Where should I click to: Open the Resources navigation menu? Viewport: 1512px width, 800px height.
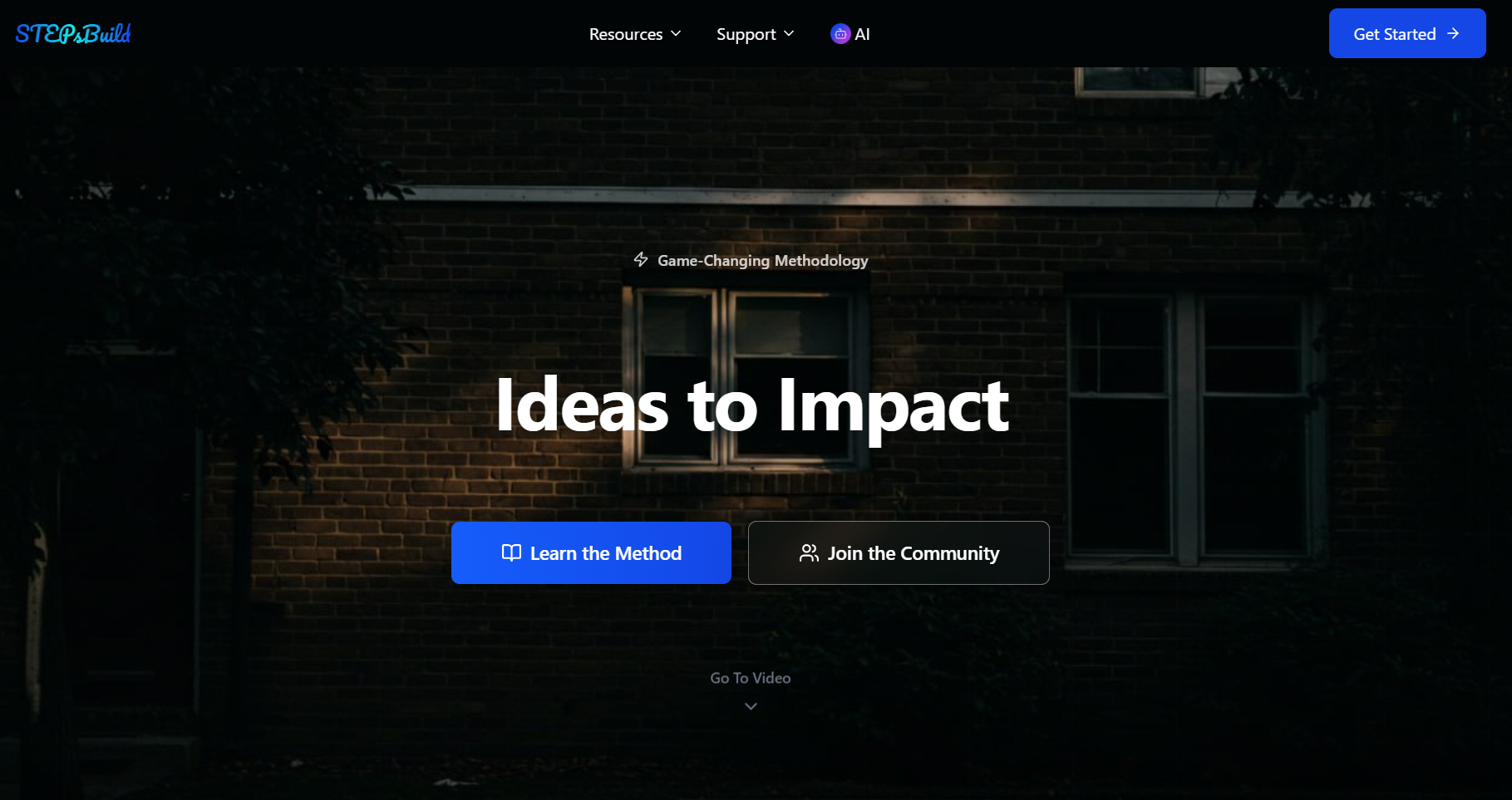pyautogui.click(x=635, y=34)
